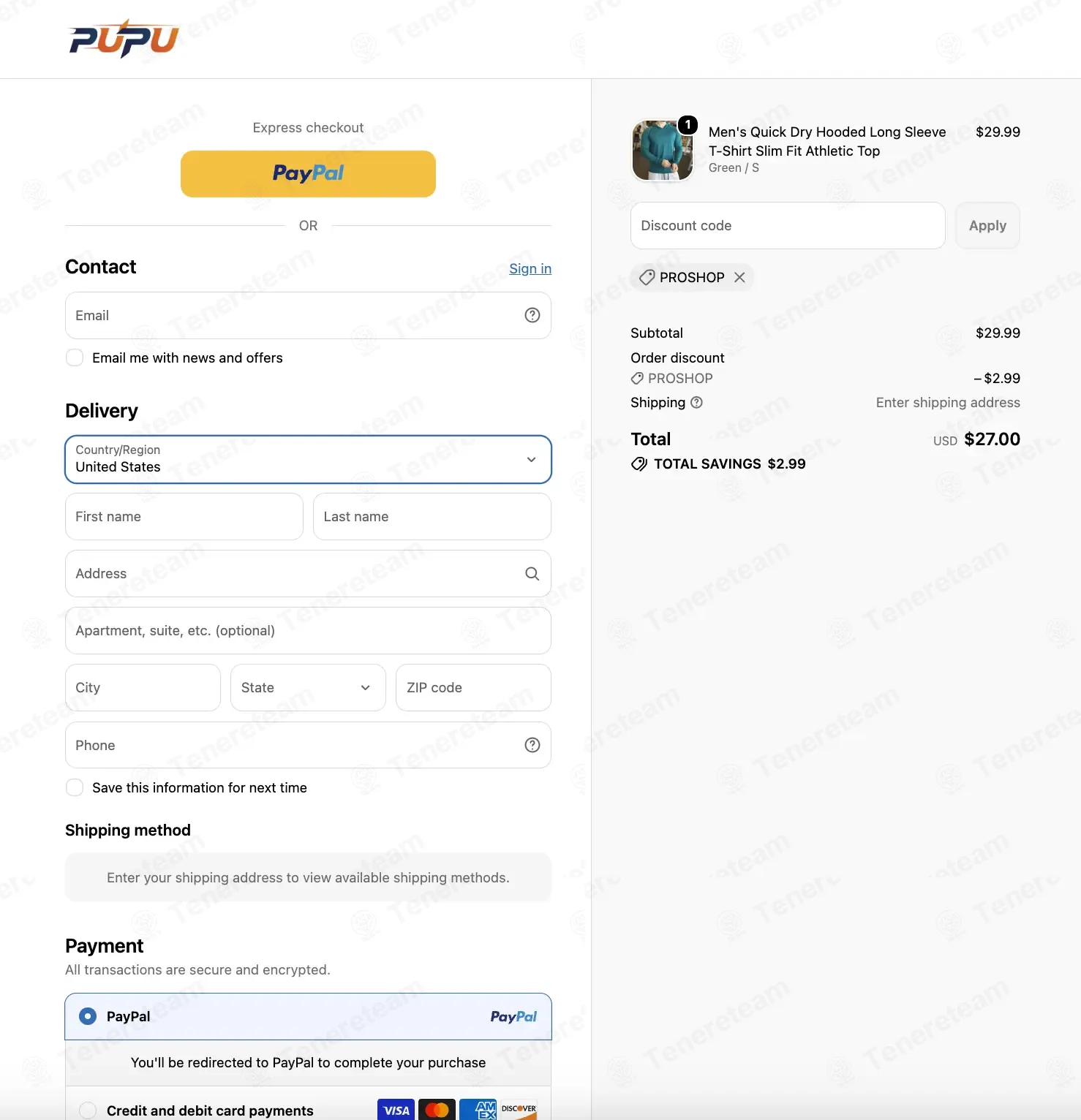Open the State dropdown
Image resolution: width=1081 pixels, height=1120 pixels.
308,687
